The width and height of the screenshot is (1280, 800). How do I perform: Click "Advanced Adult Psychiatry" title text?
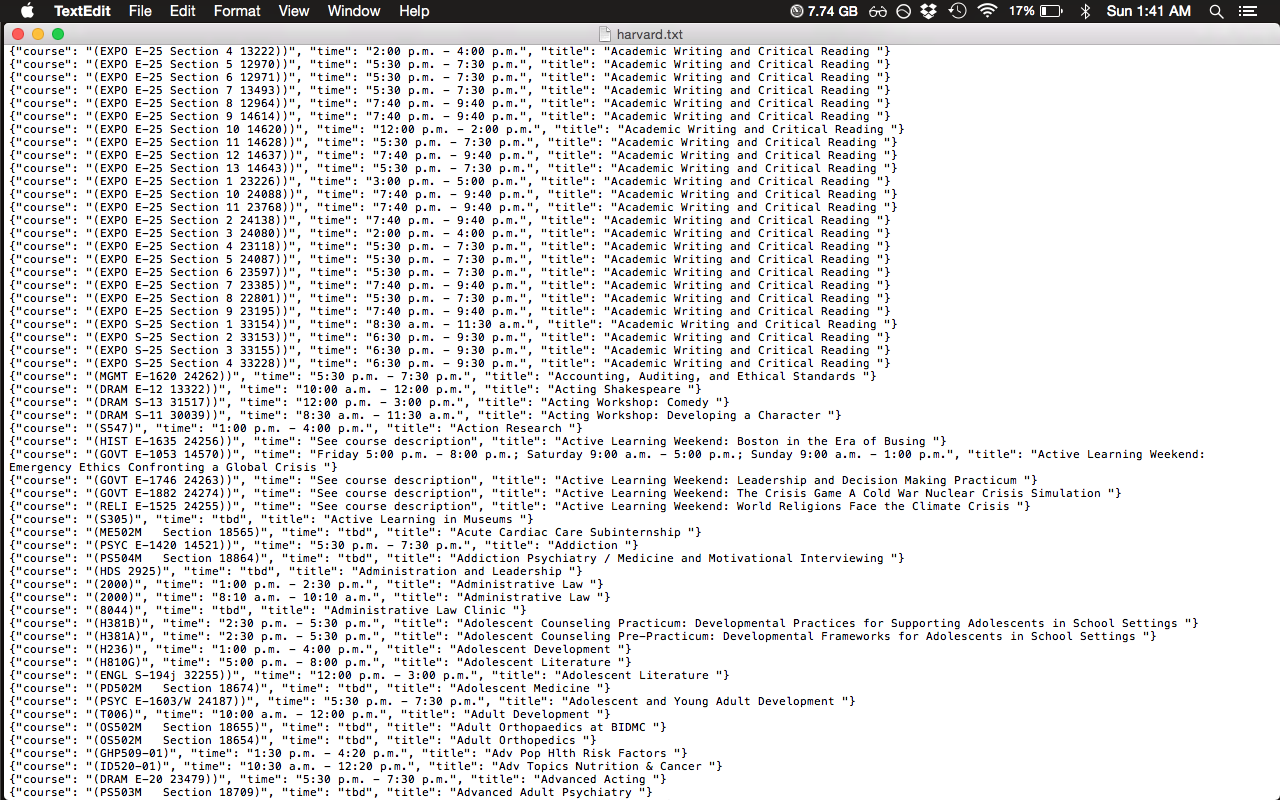point(545,792)
